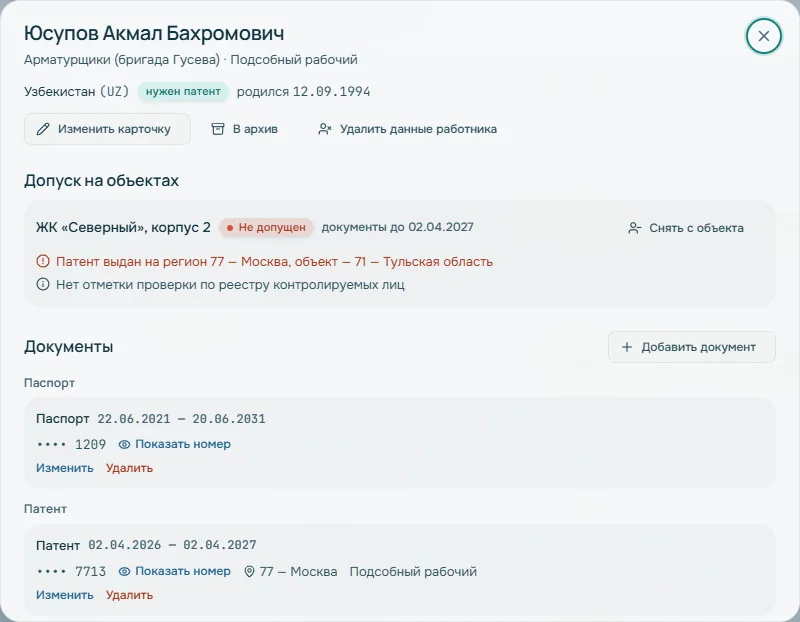Viewport: 800px width, 622px height.
Task: Click the eye icon in the Патент row
Action: (124, 571)
